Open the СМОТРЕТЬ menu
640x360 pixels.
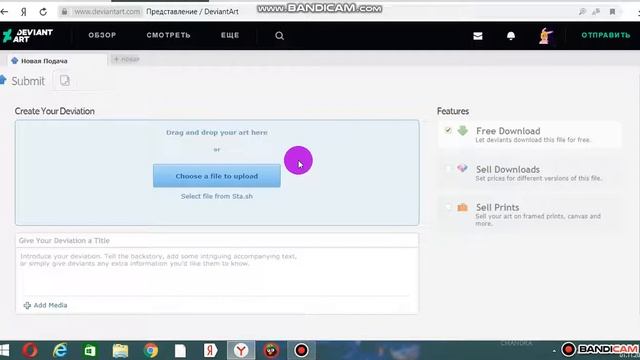[168, 36]
